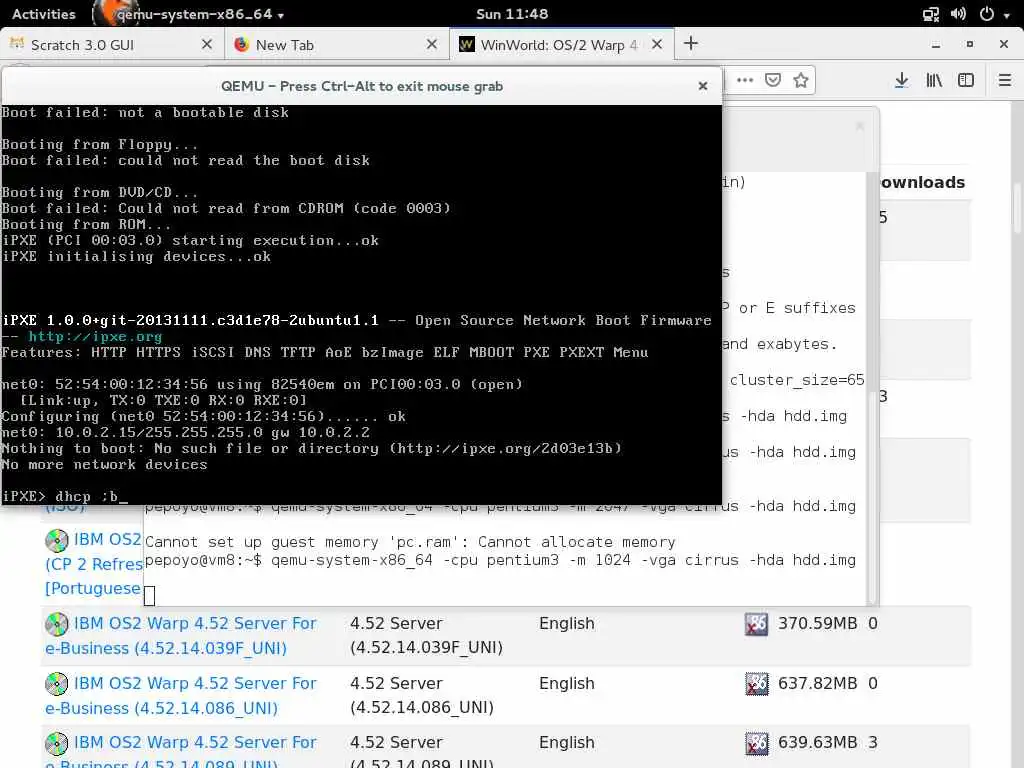This screenshot has height=768, width=1024.
Task: Click the terminal line with -m 1024 command
Action: point(500,560)
